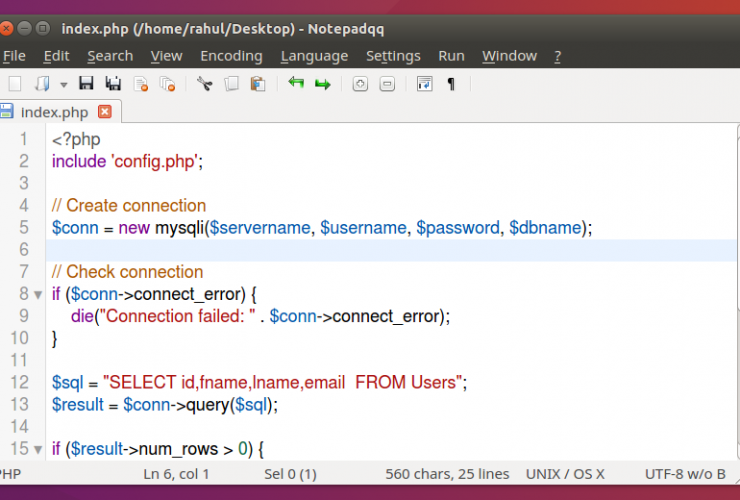Click the Zoom In toolbar icon

[x=360, y=84]
